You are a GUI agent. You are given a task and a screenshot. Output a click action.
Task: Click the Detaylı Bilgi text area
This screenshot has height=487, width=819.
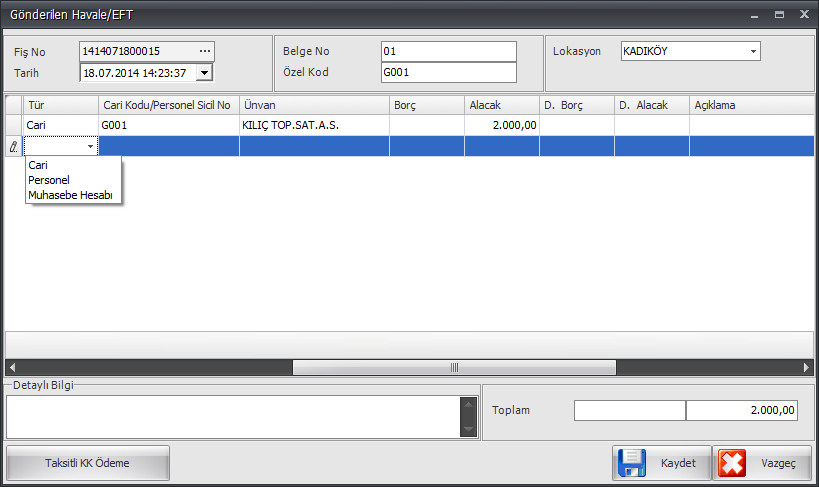coord(233,417)
